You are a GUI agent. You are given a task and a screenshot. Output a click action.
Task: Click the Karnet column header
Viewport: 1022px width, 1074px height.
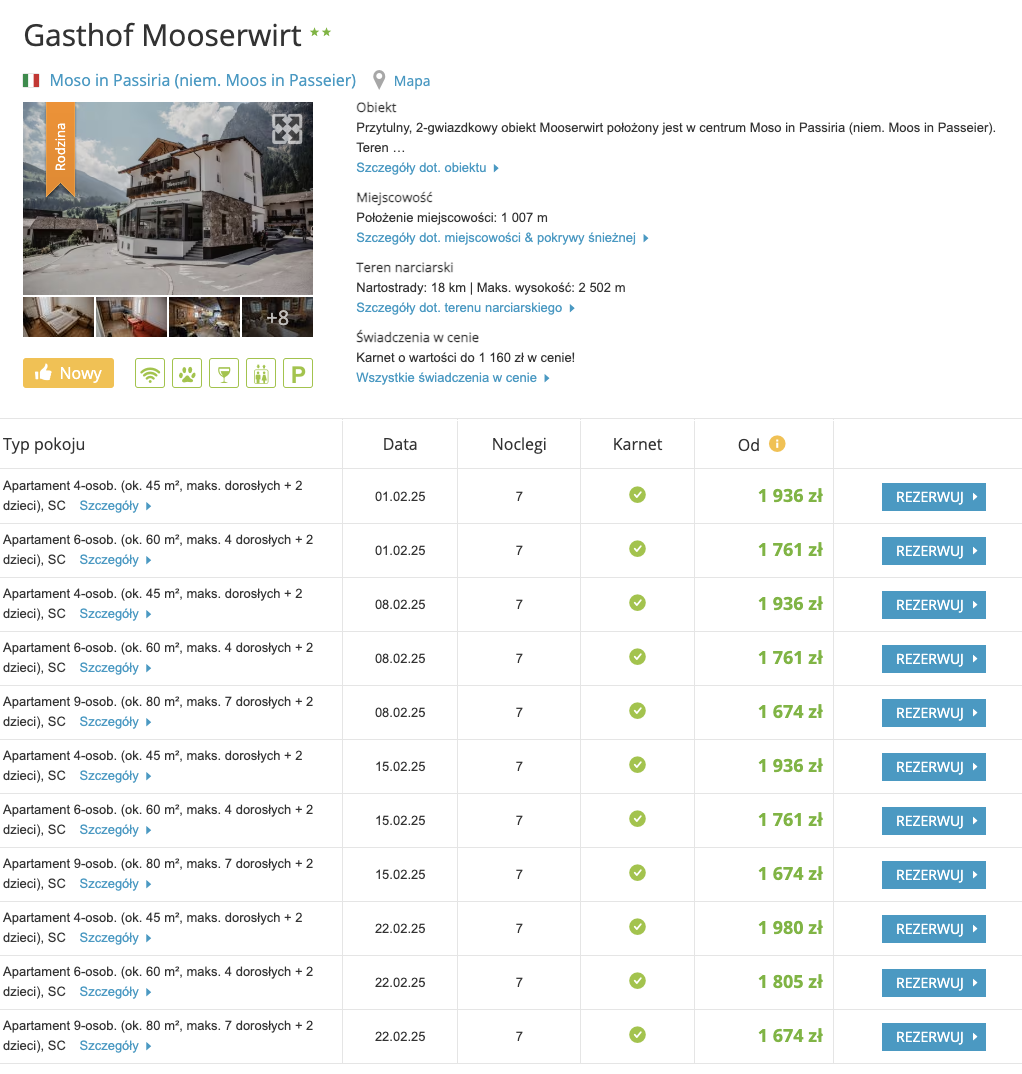pos(638,444)
